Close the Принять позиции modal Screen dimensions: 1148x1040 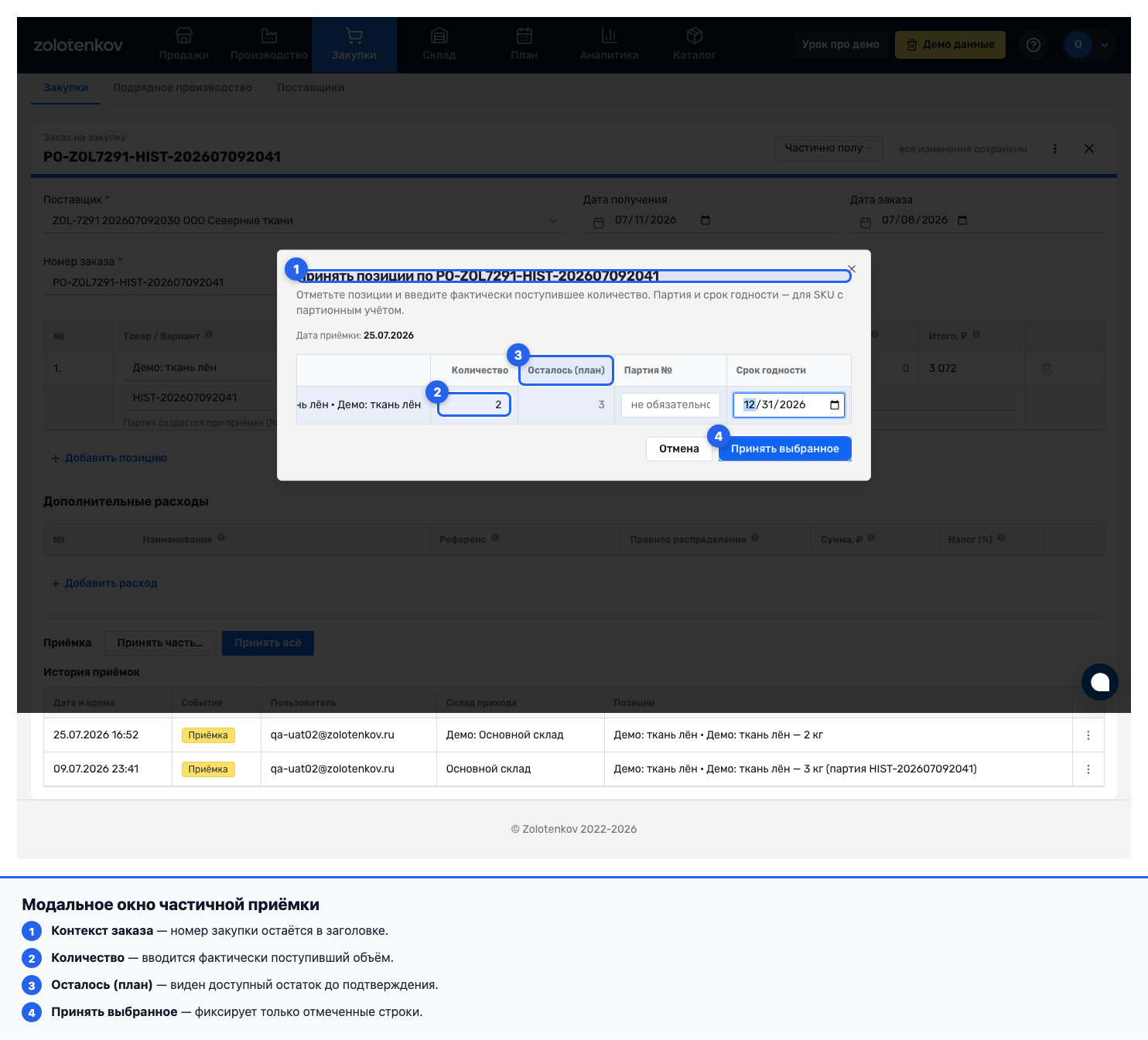pos(852,269)
